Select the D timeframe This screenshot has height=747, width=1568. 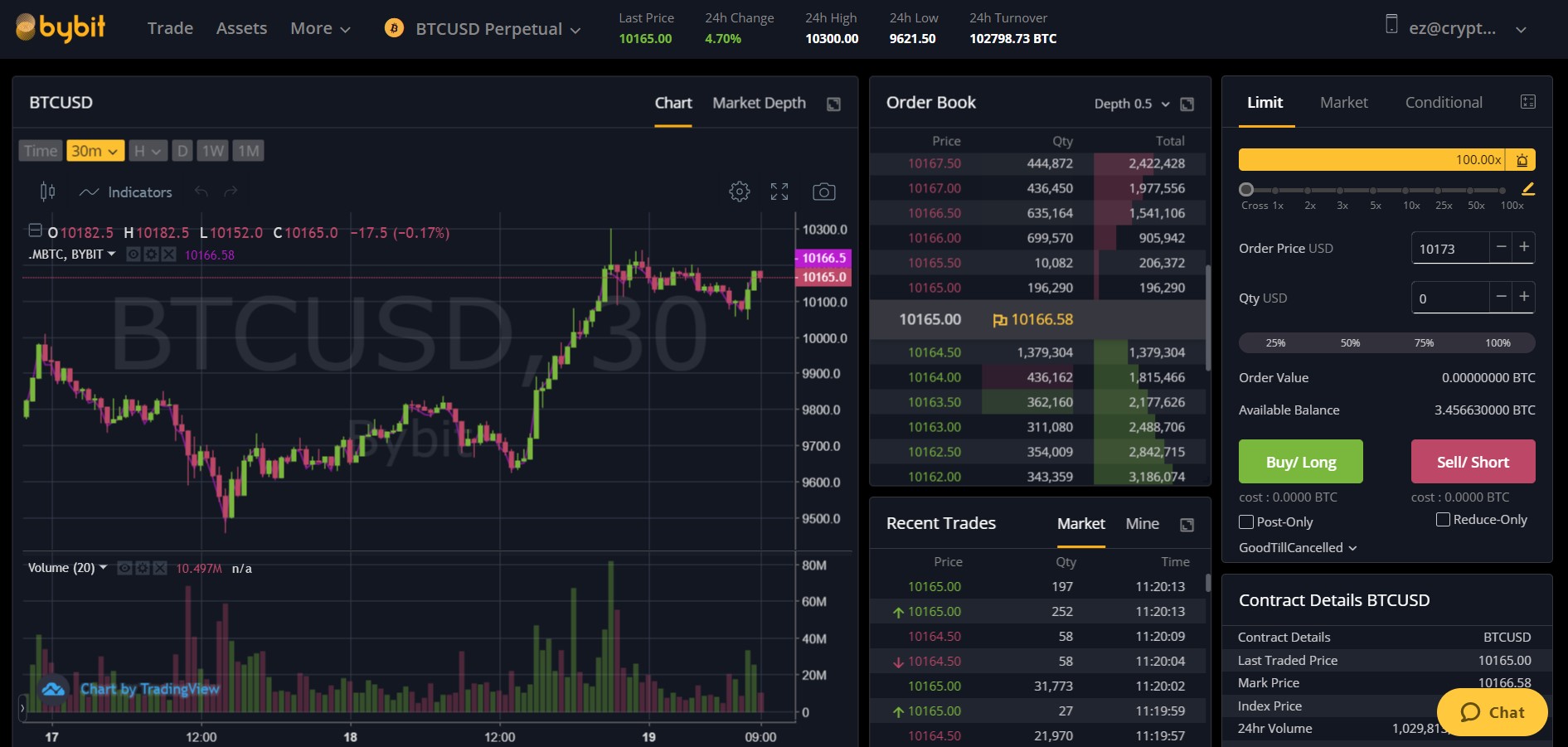[x=182, y=151]
